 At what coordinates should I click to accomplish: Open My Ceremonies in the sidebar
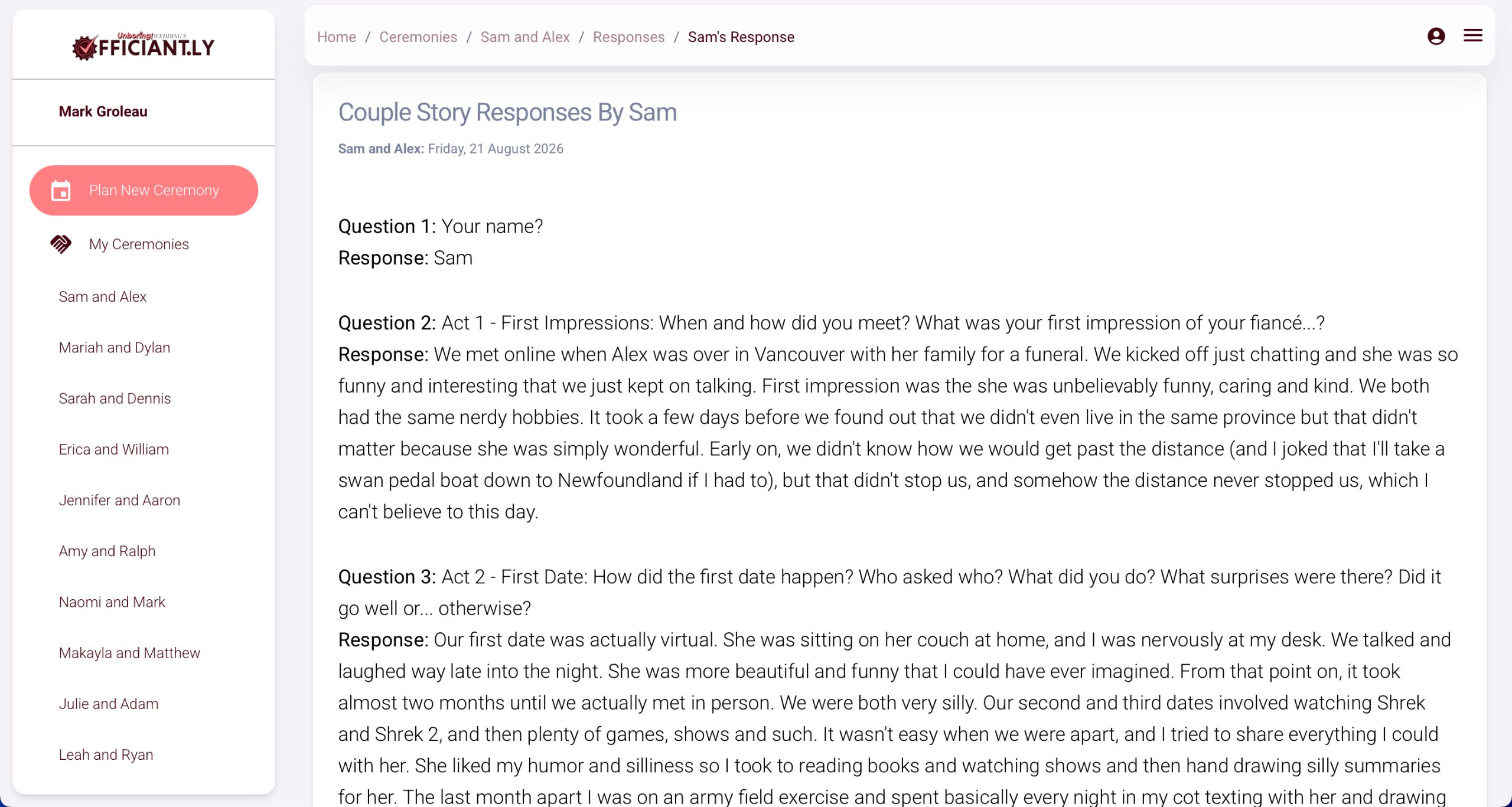click(139, 244)
